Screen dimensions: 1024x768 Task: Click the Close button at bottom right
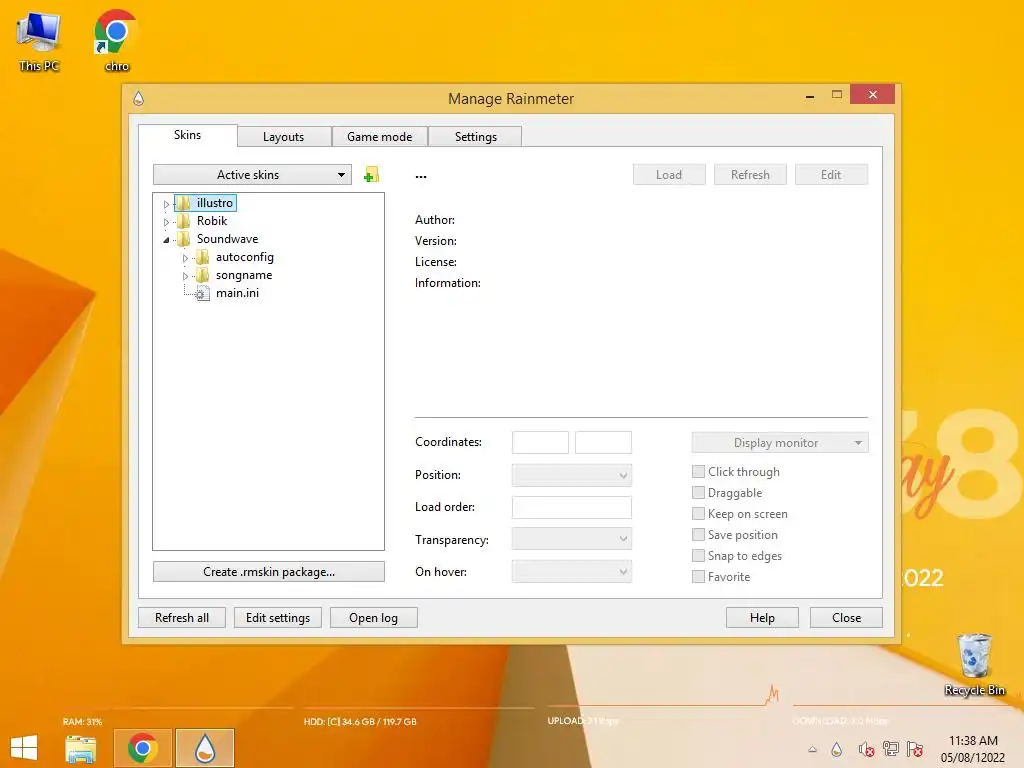coord(846,617)
